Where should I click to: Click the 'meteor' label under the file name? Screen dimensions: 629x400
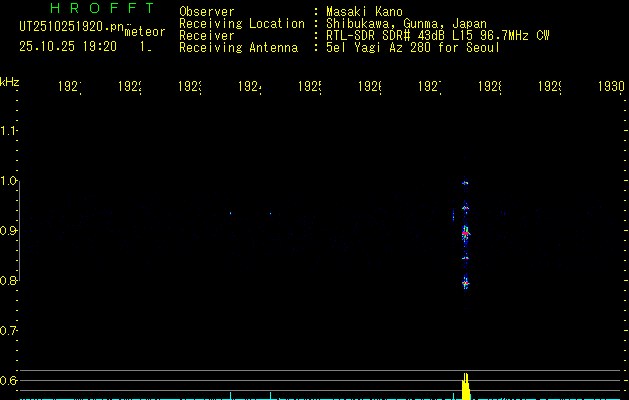(145, 32)
